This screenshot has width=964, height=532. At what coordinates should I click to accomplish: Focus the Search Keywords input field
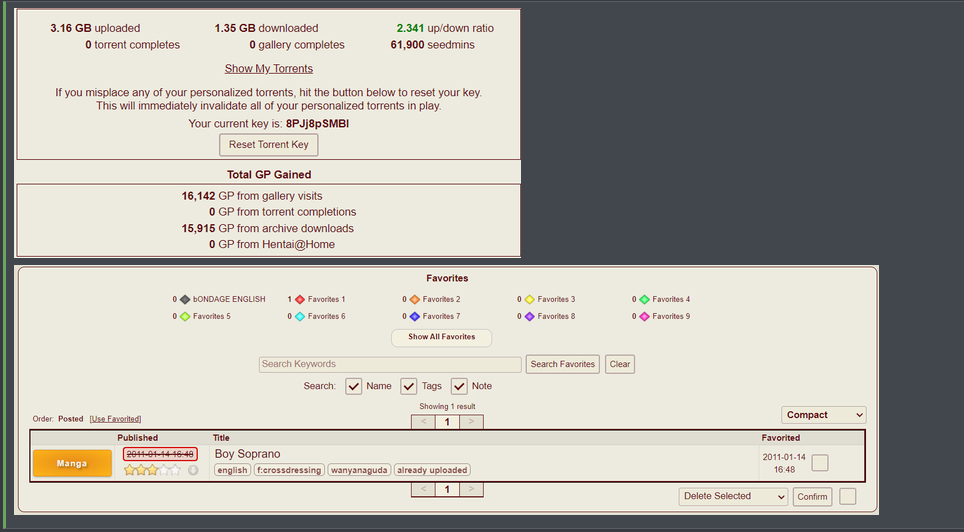click(390, 364)
